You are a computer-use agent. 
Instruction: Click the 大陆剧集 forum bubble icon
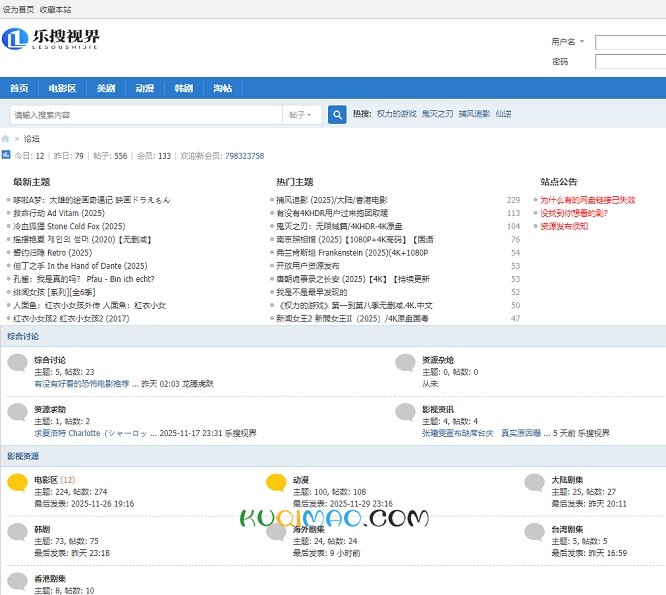click(x=535, y=483)
